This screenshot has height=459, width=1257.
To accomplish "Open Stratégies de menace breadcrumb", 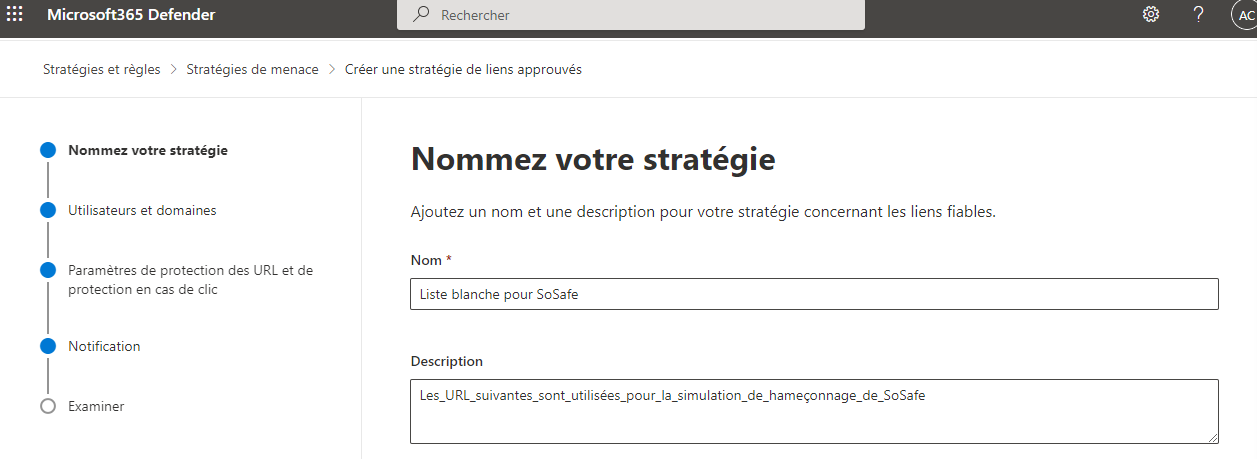I will pos(252,69).
